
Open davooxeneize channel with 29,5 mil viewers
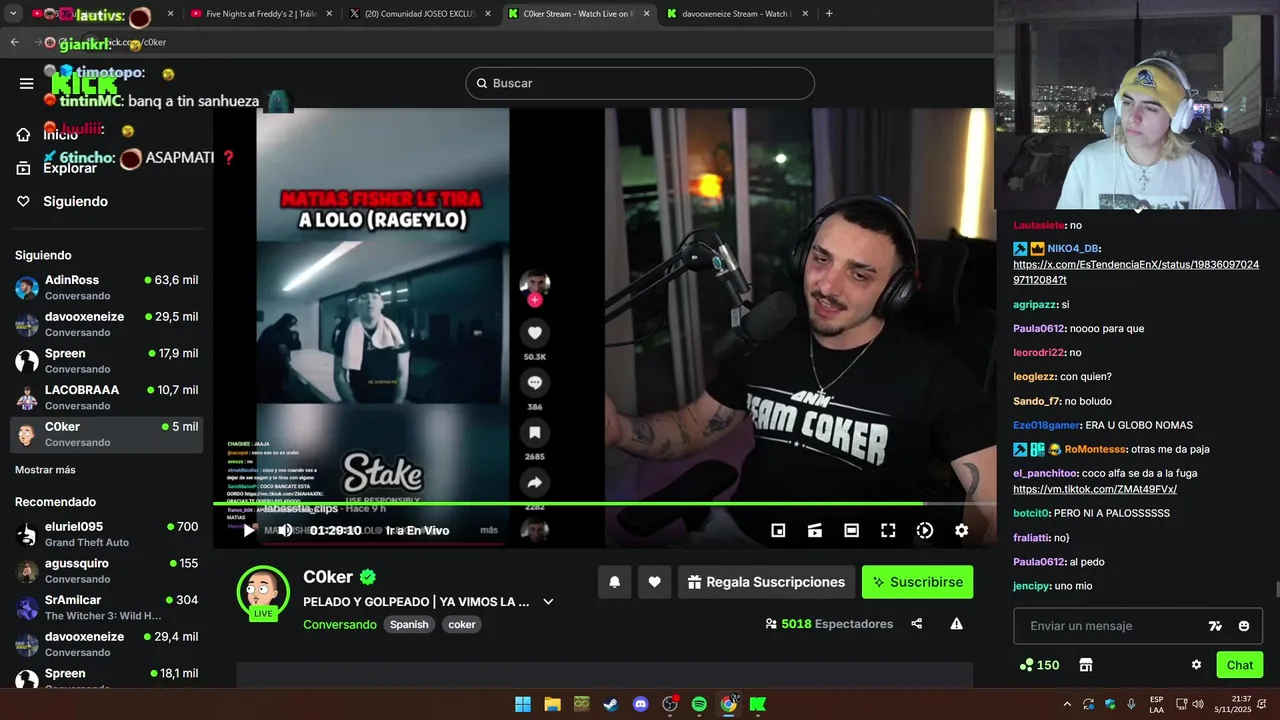pyautogui.click(x=106, y=324)
